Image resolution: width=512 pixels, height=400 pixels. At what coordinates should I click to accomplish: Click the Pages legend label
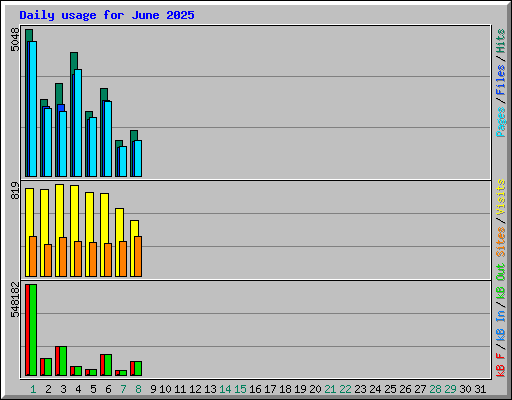500,122
